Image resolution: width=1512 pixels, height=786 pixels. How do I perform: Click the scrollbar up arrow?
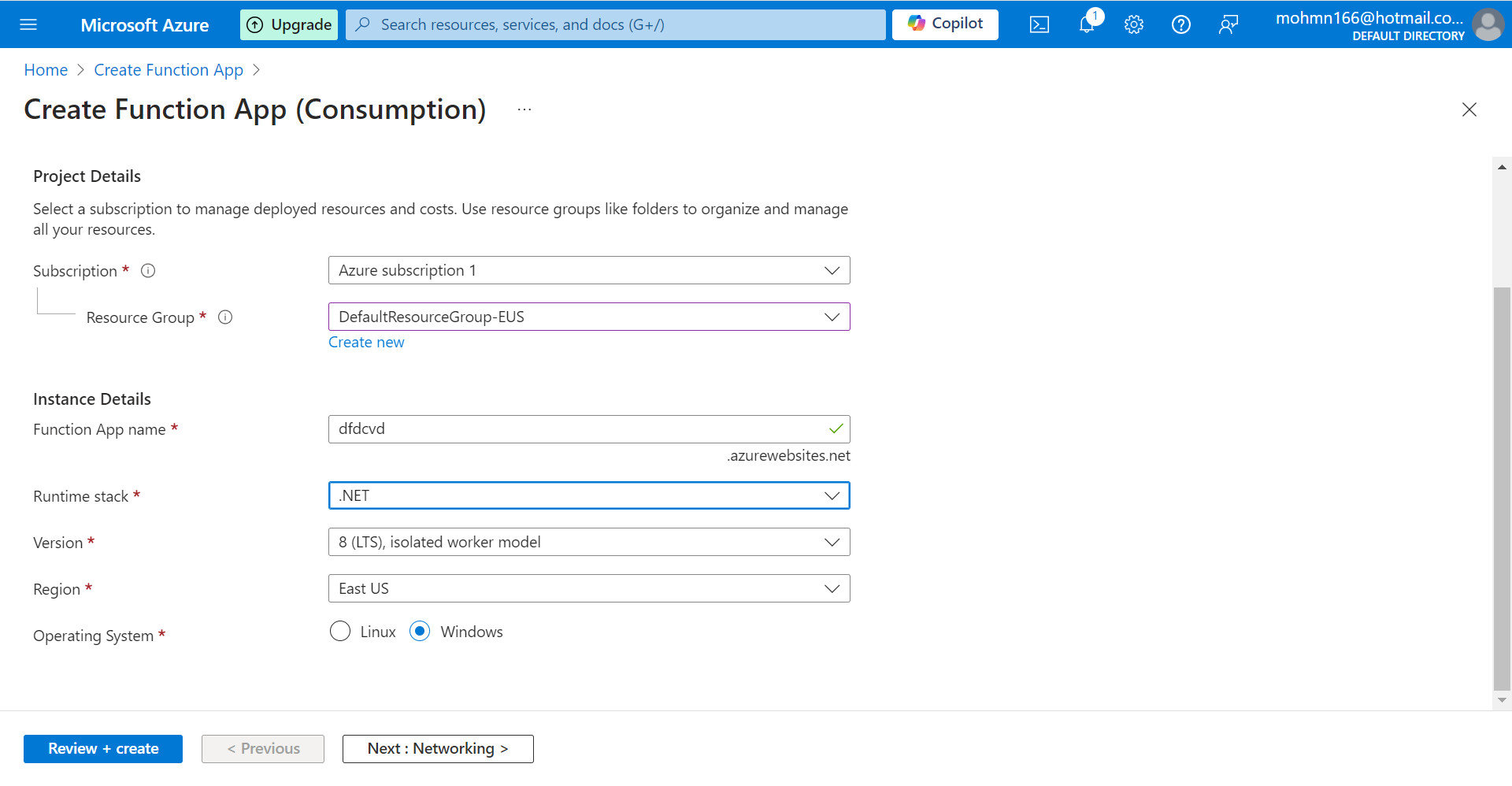coord(1502,167)
